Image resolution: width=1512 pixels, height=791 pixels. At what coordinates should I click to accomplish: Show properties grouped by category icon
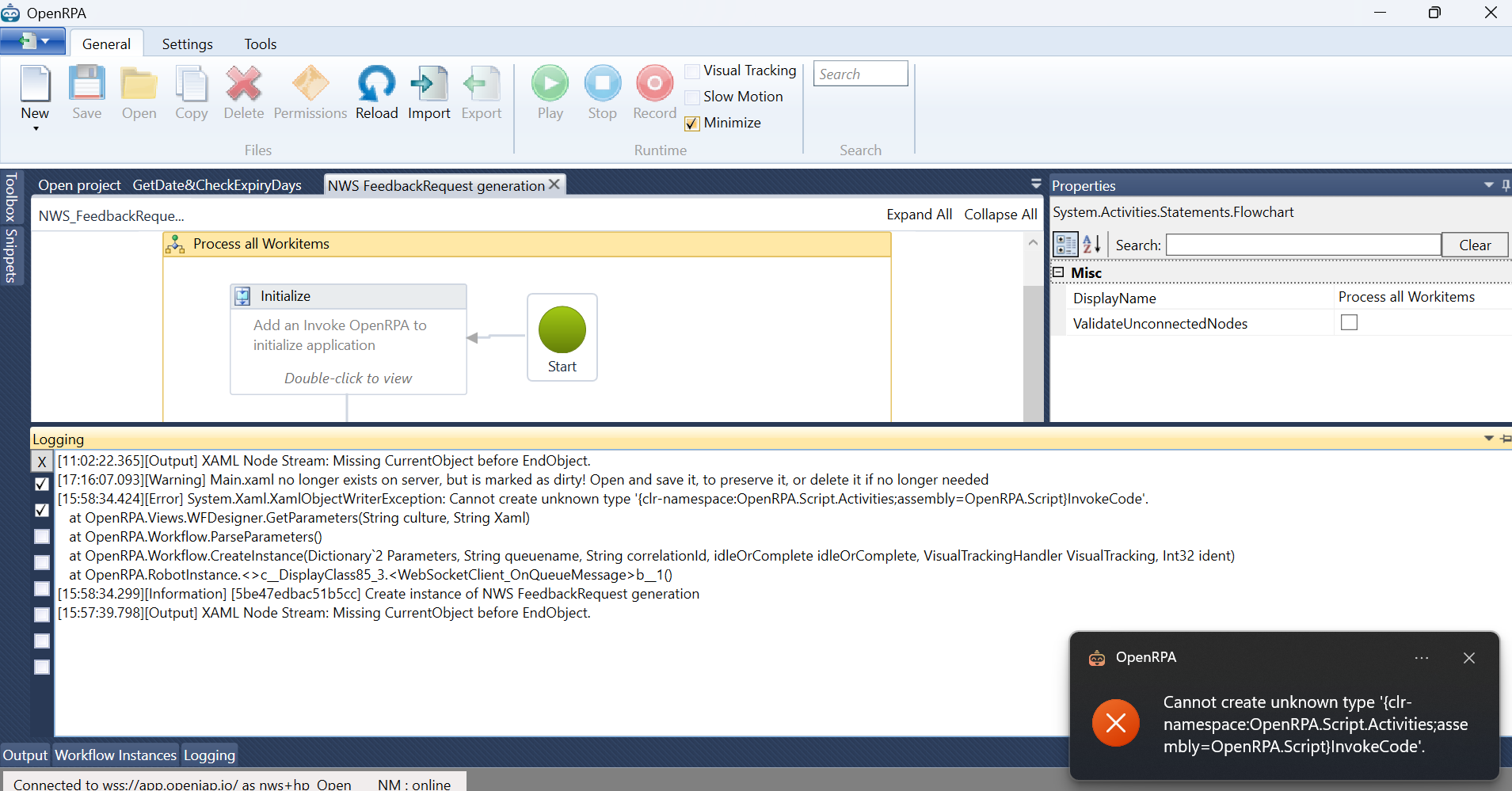1065,245
